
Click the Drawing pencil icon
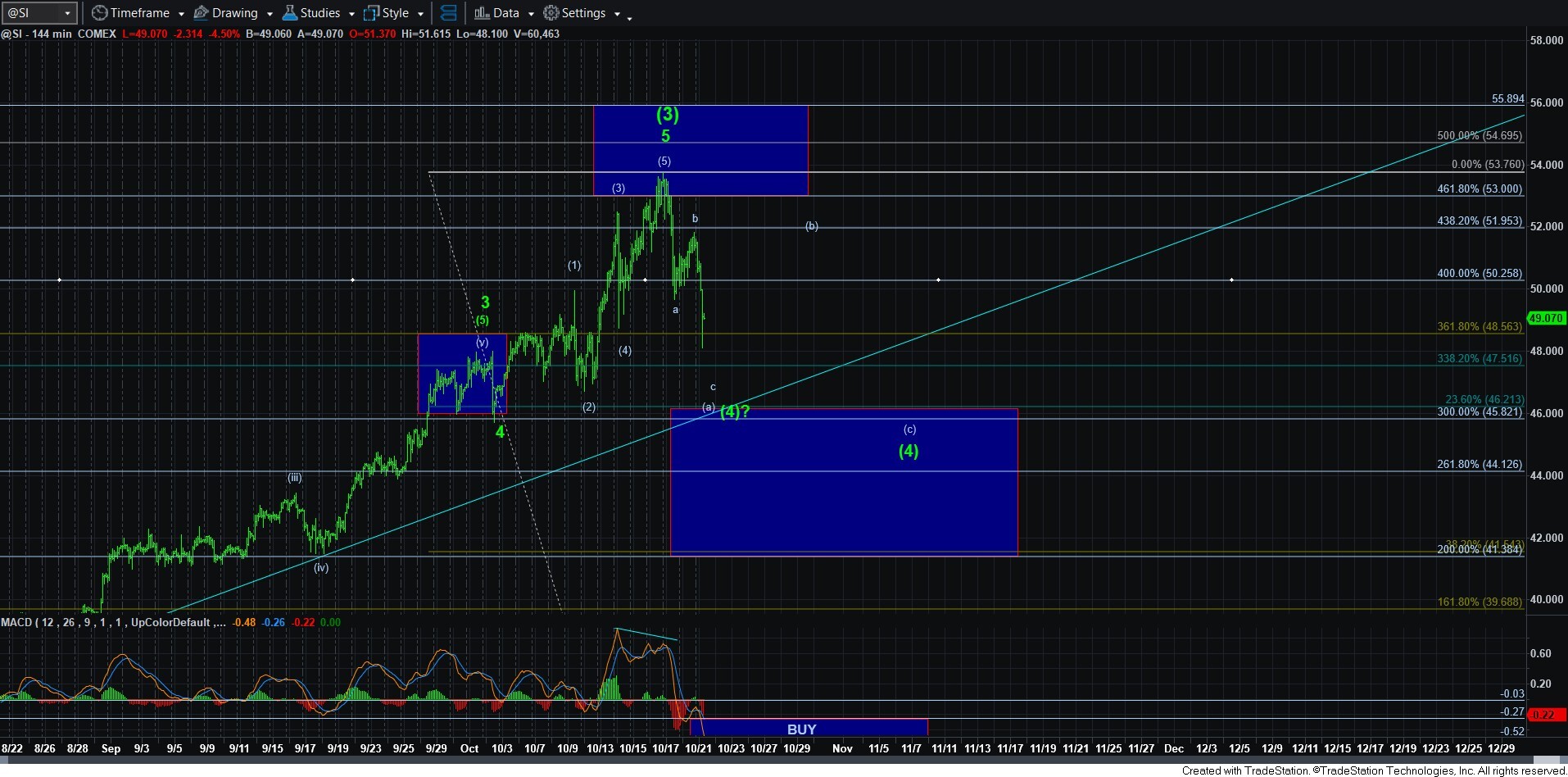pos(201,13)
